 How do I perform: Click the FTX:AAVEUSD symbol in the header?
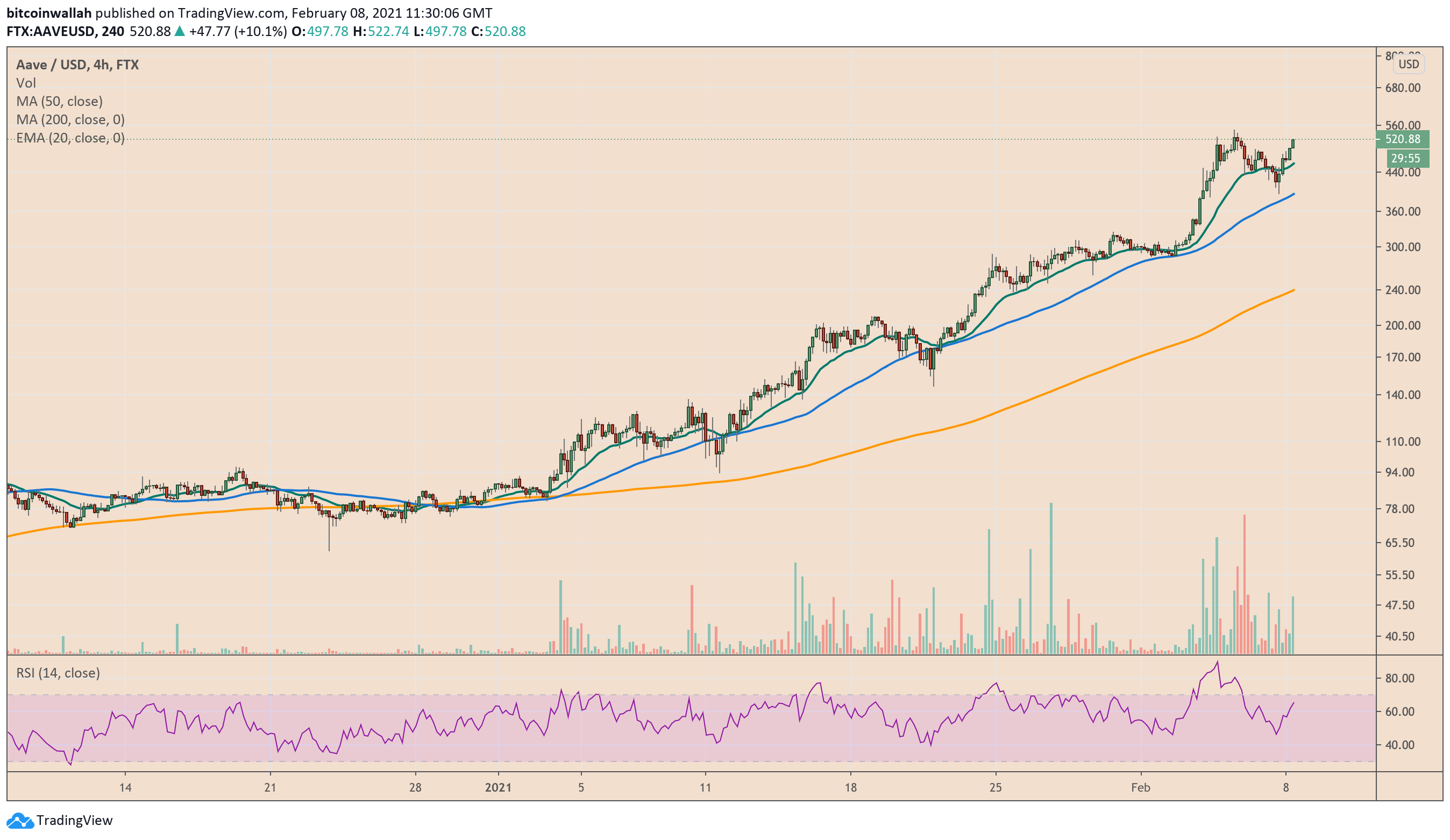click(x=51, y=31)
